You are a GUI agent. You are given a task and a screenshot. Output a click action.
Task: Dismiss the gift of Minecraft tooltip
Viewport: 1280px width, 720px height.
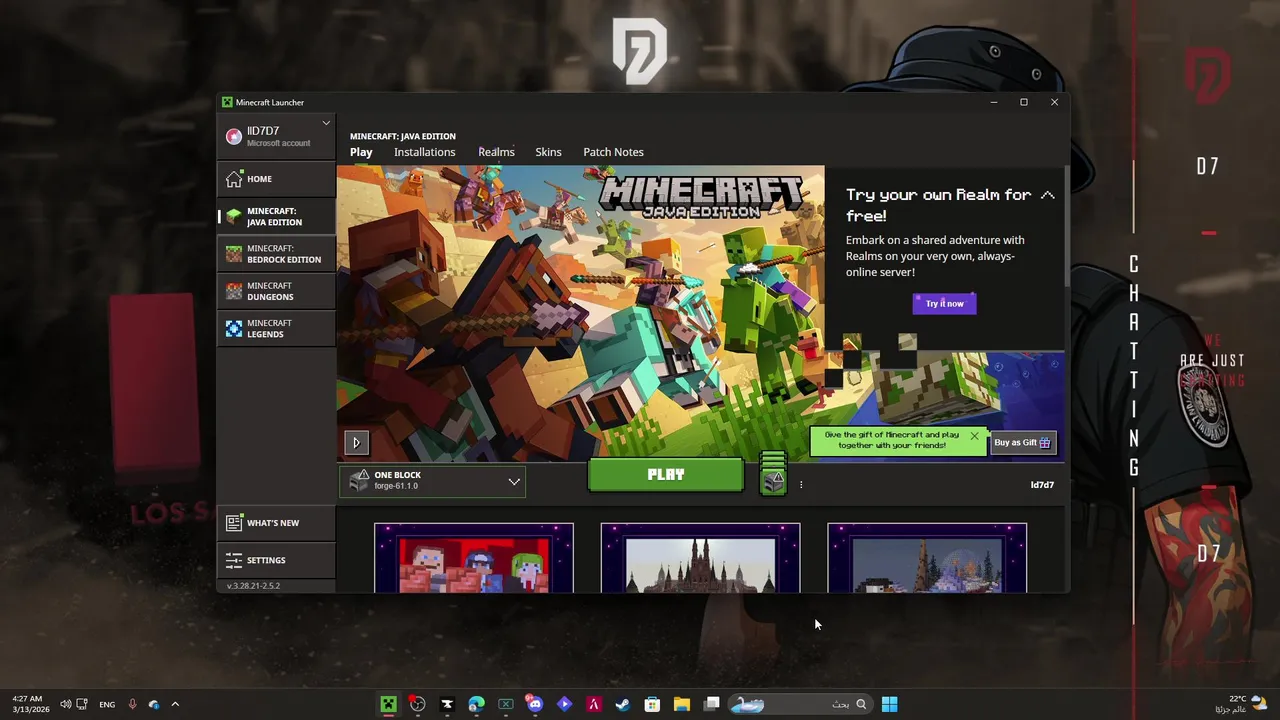tap(974, 436)
